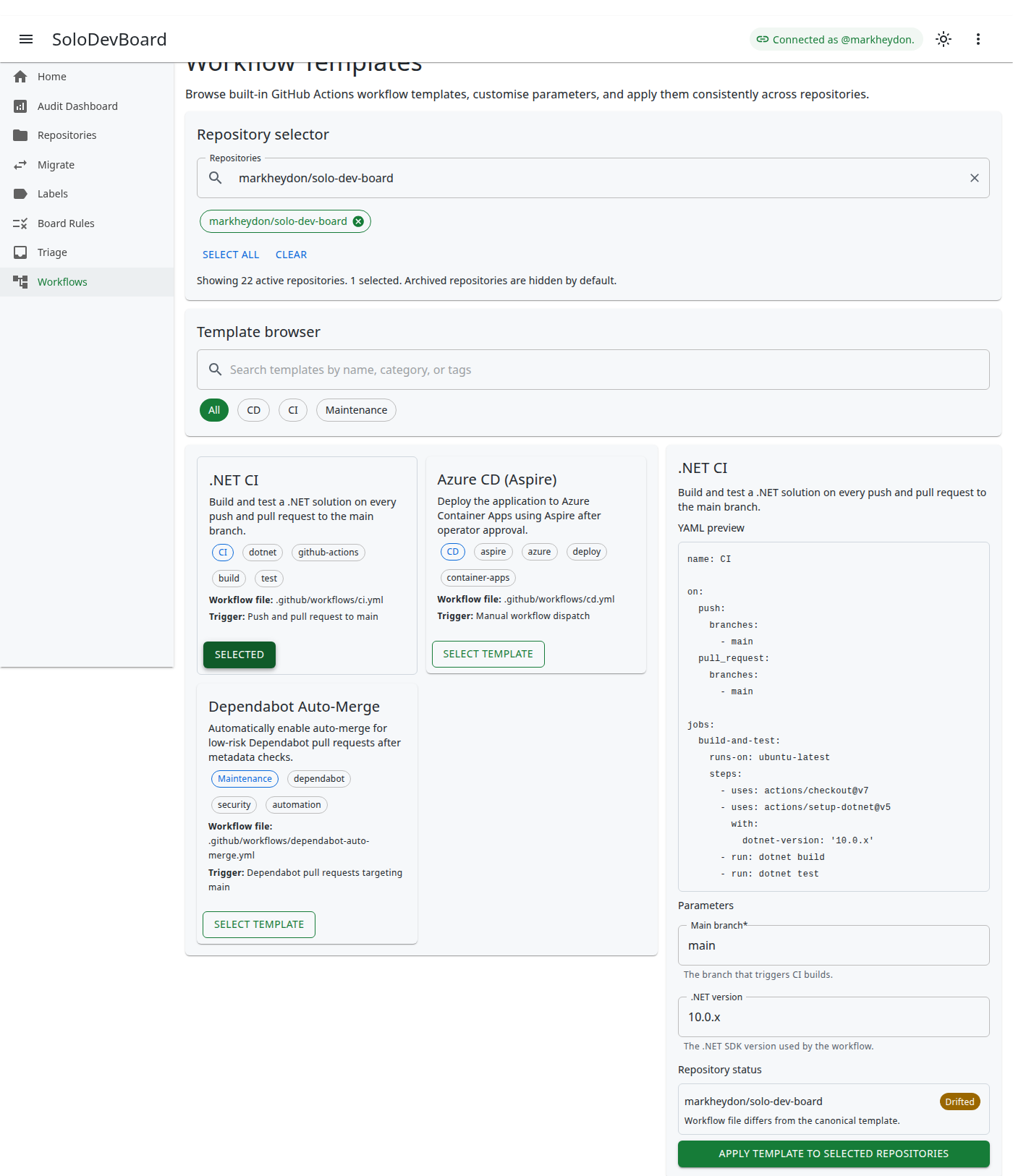The height and width of the screenshot is (1176, 1013).
Task: Navigate to Repositories page
Action: pyautogui.click(x=87, y=135)
